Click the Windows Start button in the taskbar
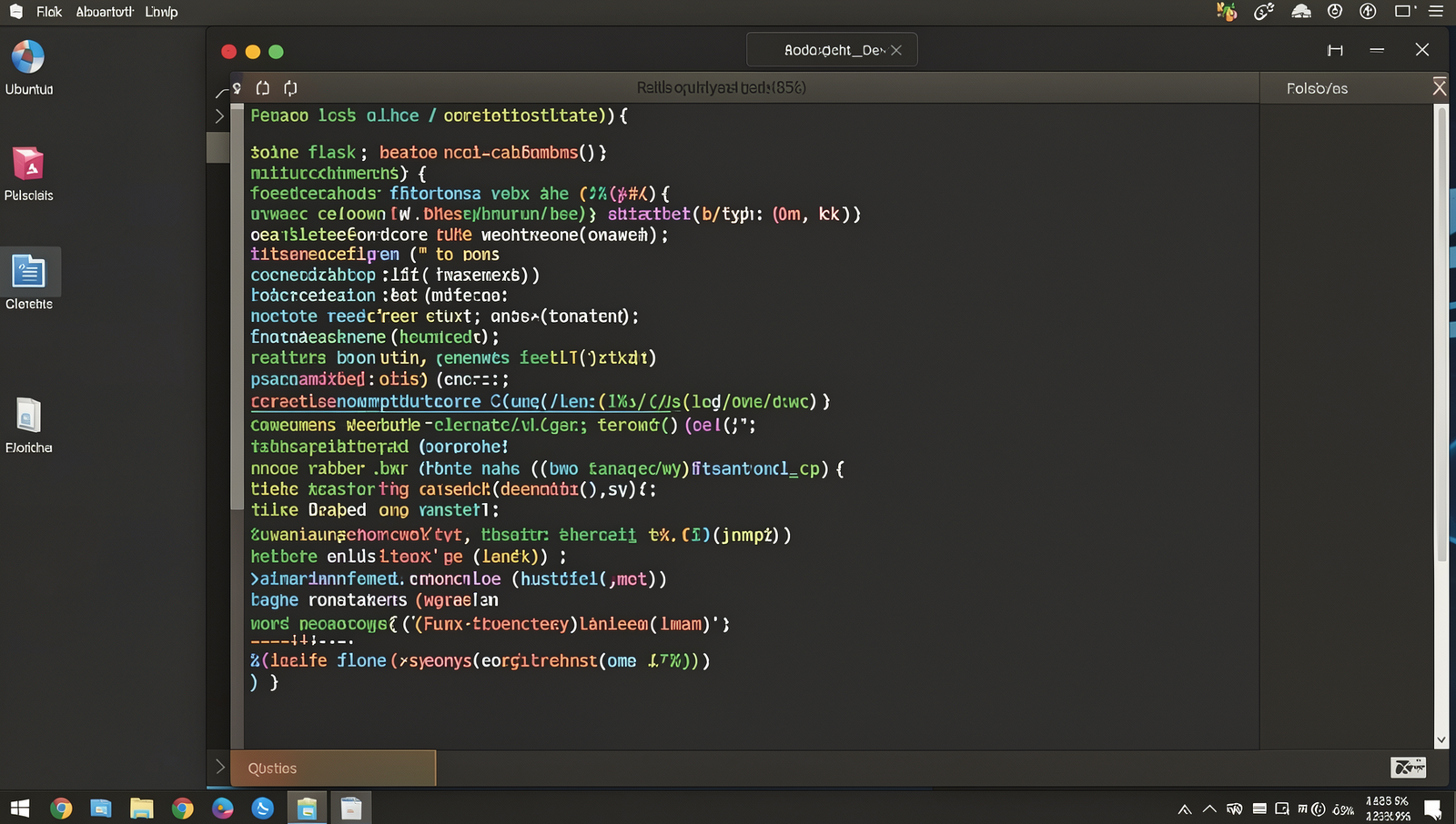This screenshot has width=1456, height=824. coord(20,808)
